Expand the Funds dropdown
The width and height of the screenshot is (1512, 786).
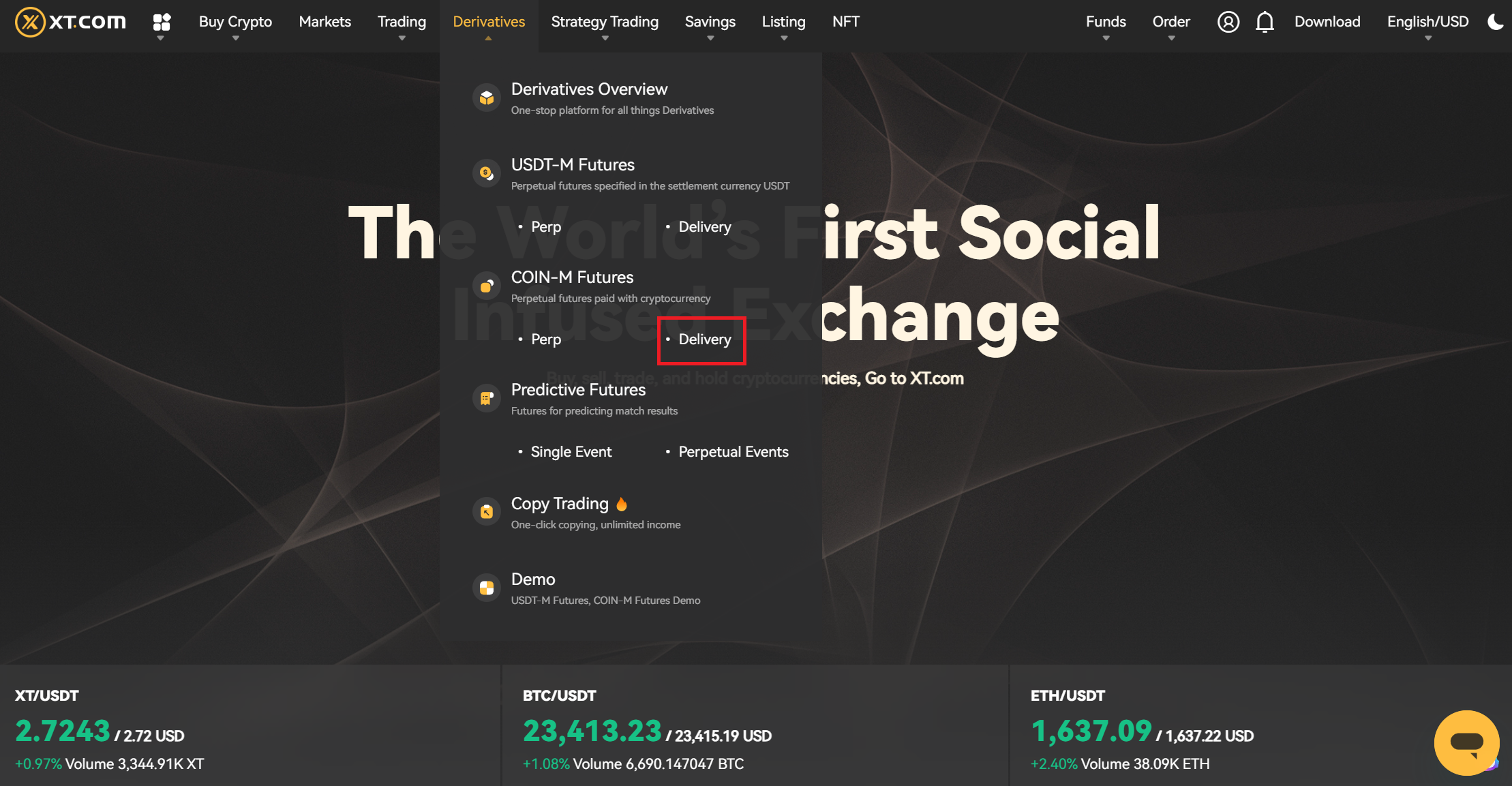(1106, 22)
